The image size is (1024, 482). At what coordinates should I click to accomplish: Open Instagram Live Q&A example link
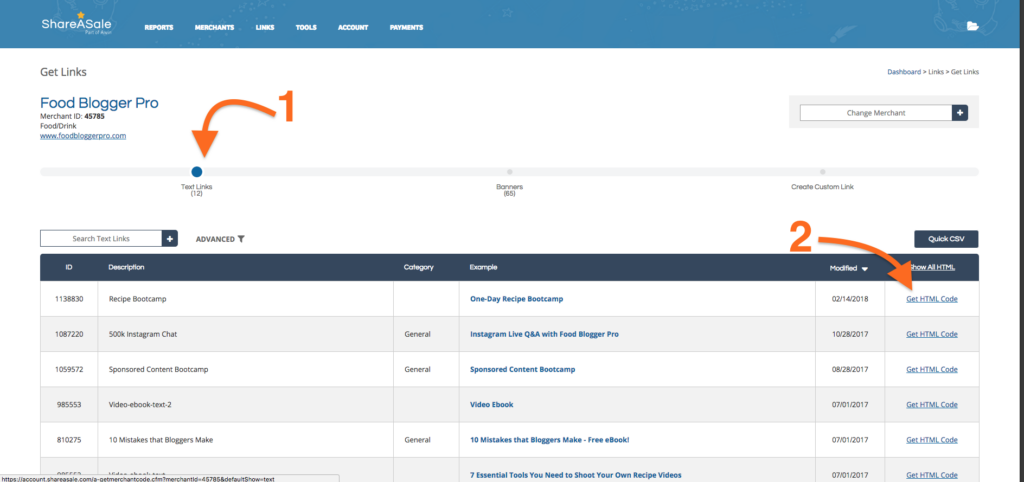pyautogui.click(x=544, y=334)
